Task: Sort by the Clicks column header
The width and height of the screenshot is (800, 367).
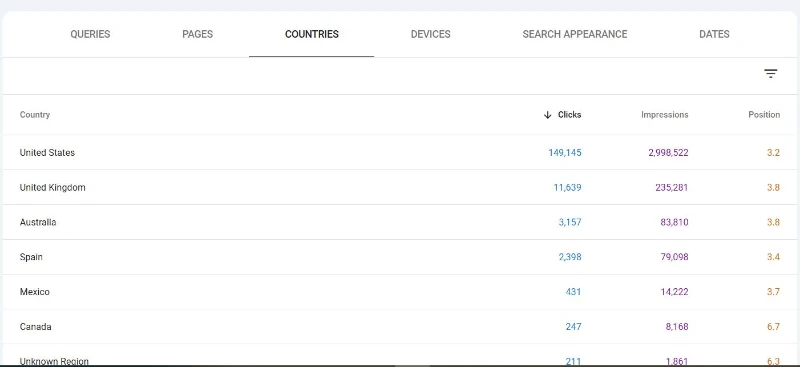Action: (569, 115)
